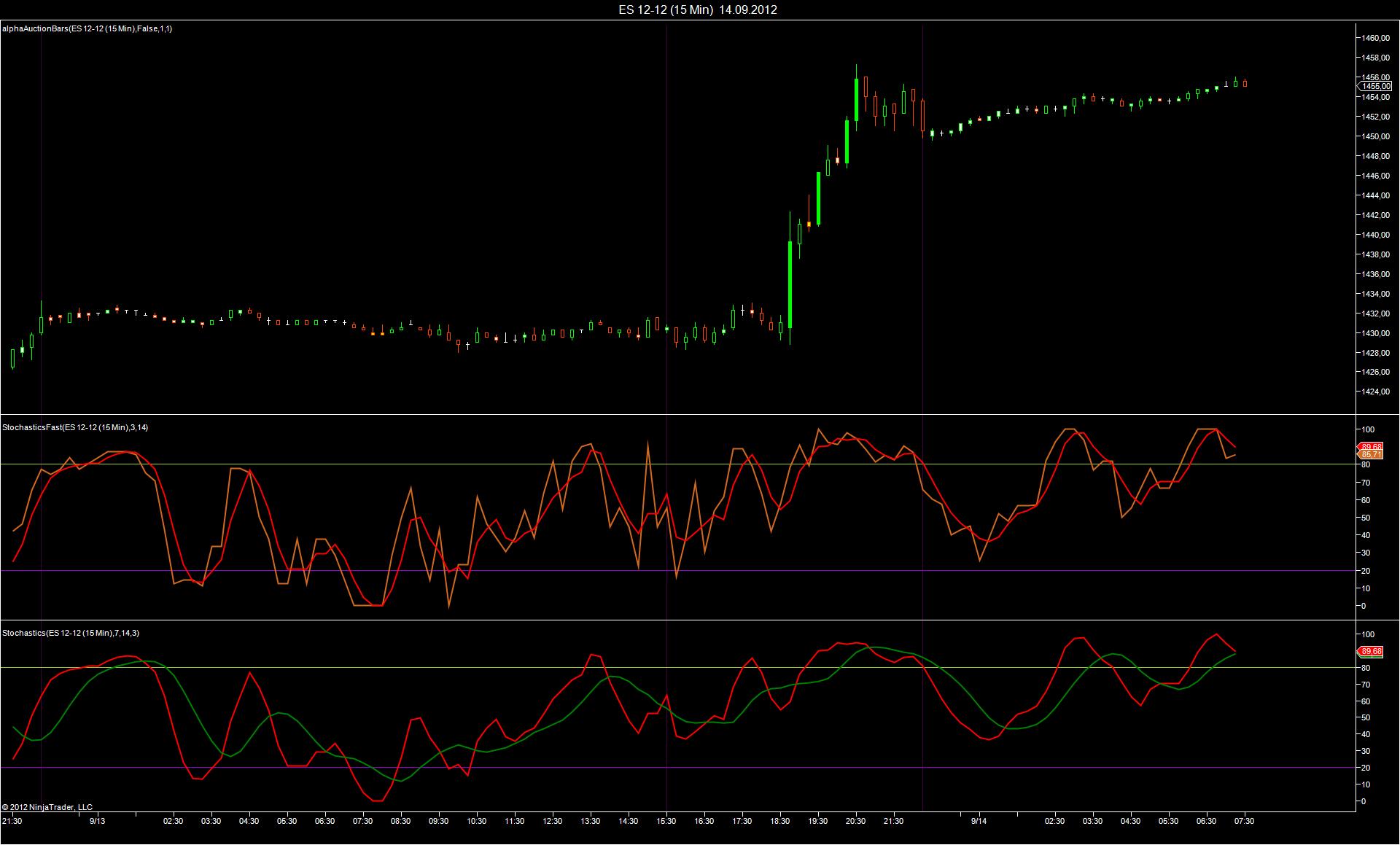Click the NinjaTrader, LLC copyright text
The image size is (1400, 845).
(x=47, y=807)
